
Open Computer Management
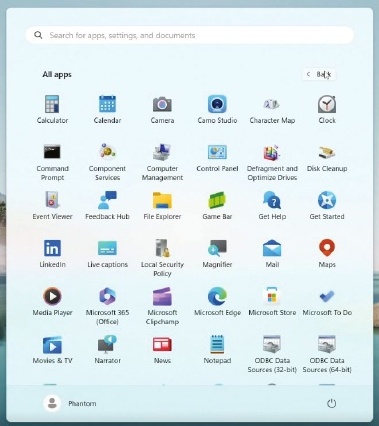click(162, 162)
